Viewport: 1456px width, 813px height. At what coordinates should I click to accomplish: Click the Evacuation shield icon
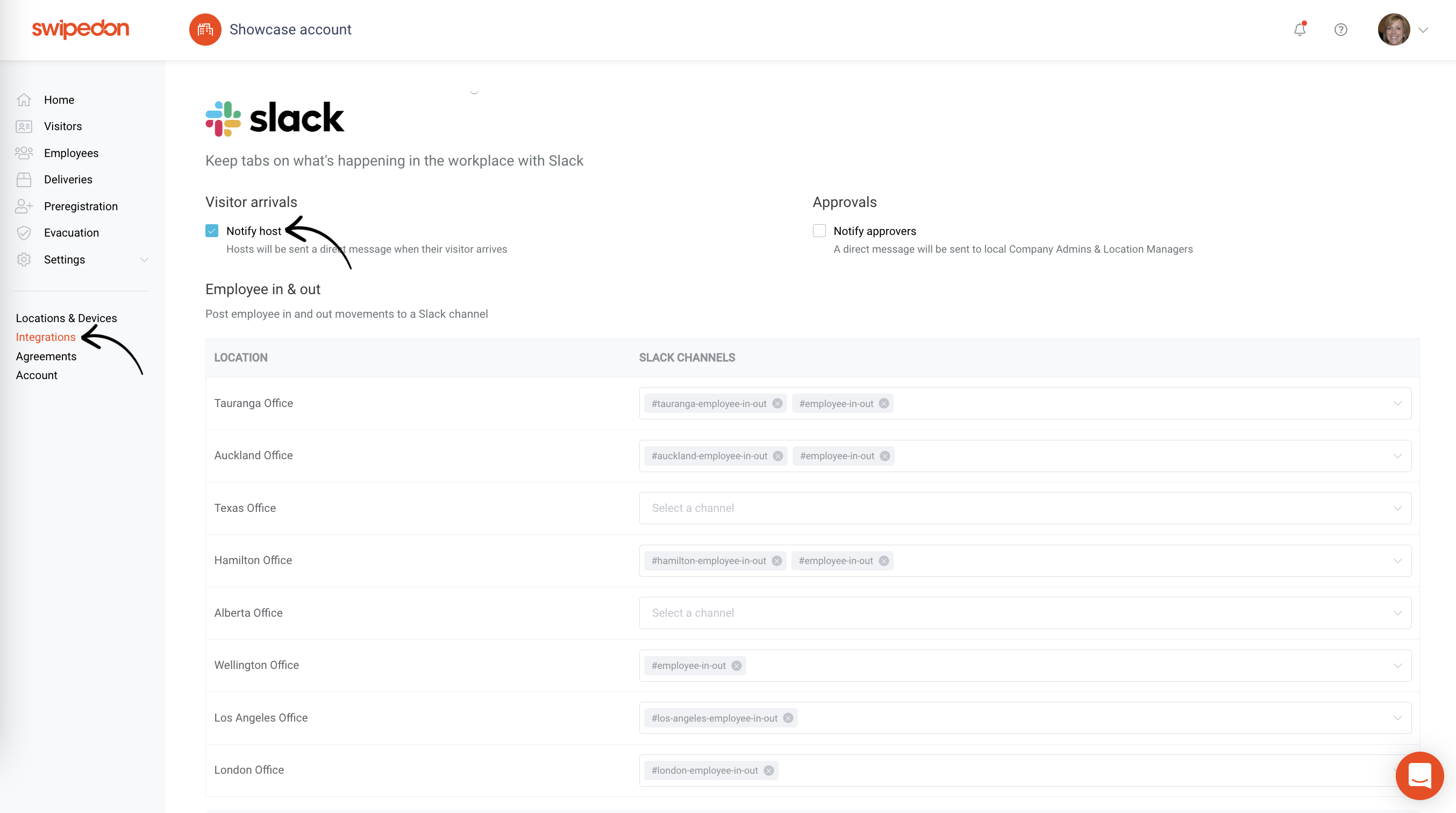24,232
